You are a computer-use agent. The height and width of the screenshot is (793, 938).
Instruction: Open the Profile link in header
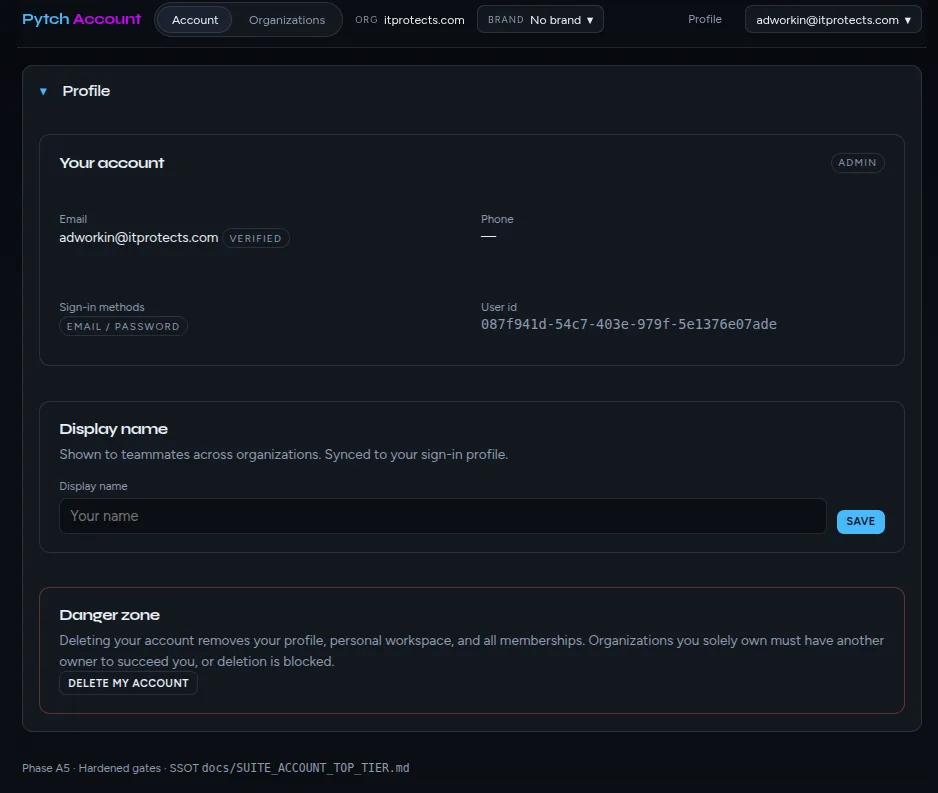705,19
